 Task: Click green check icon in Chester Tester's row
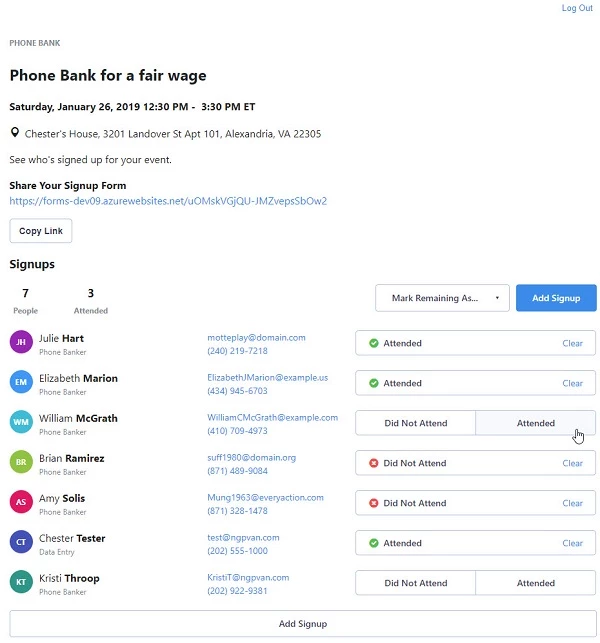coord(374,543)
